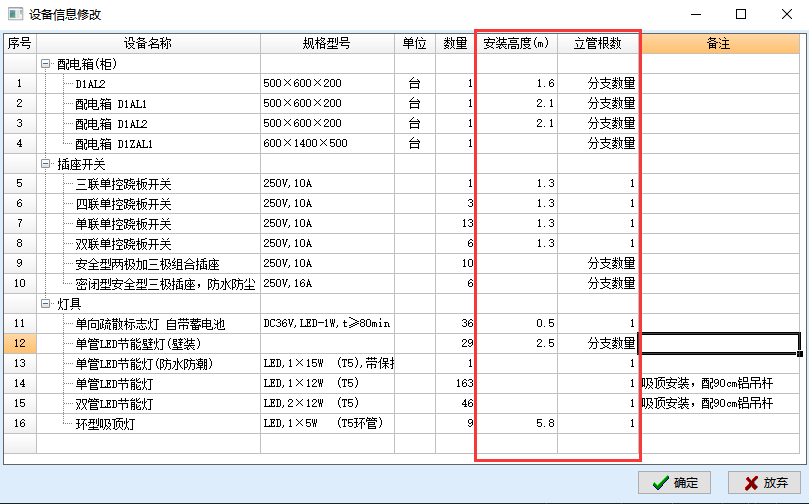The width and height of the screenshot is (809, 504).
Task: Click the 备注 cell of row 12
Action: (719, 344)
